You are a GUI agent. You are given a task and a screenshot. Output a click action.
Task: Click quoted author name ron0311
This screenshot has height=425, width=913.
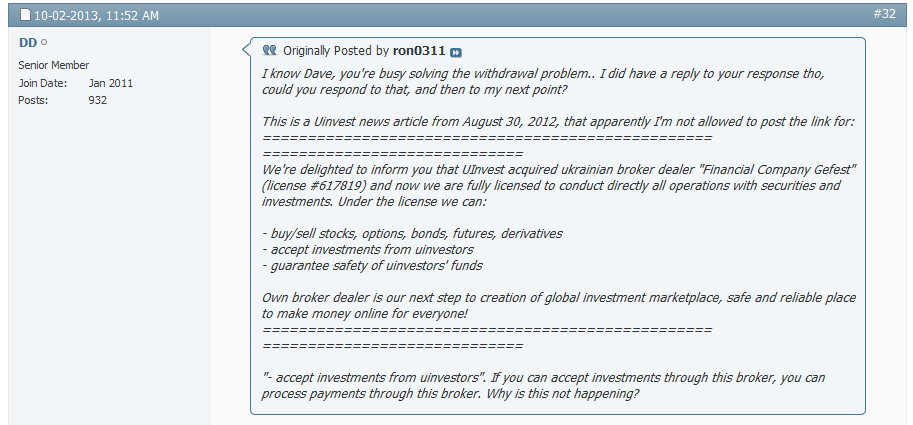click(x=419, y=51)
